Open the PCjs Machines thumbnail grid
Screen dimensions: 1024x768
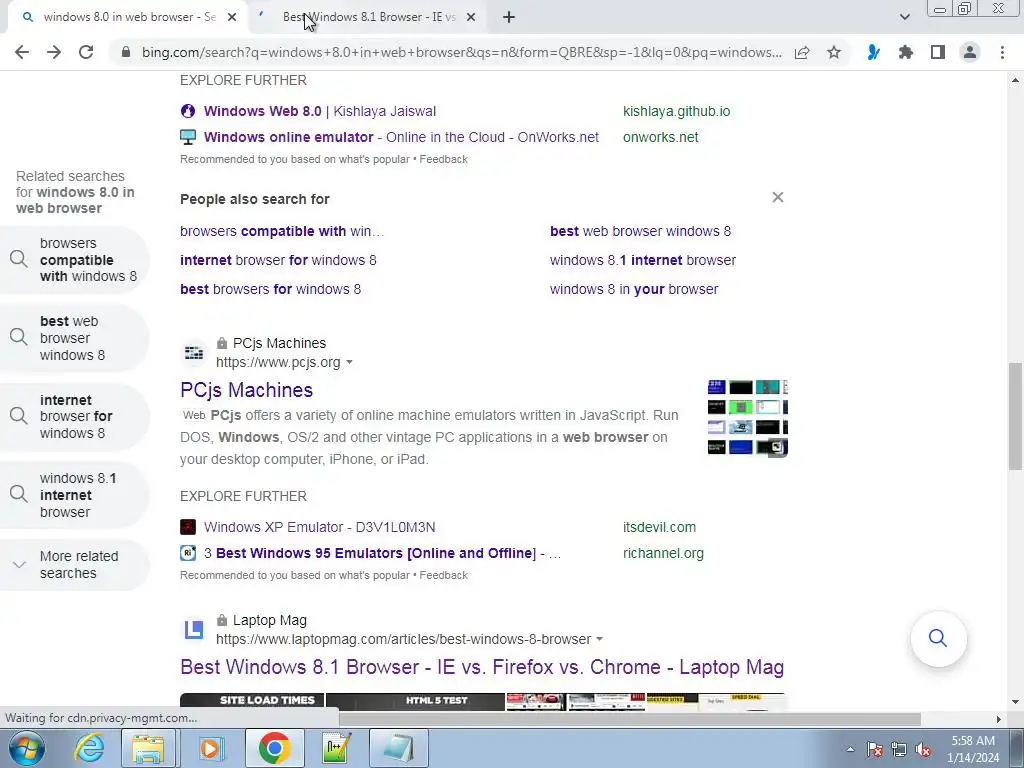tap(747, 418)
